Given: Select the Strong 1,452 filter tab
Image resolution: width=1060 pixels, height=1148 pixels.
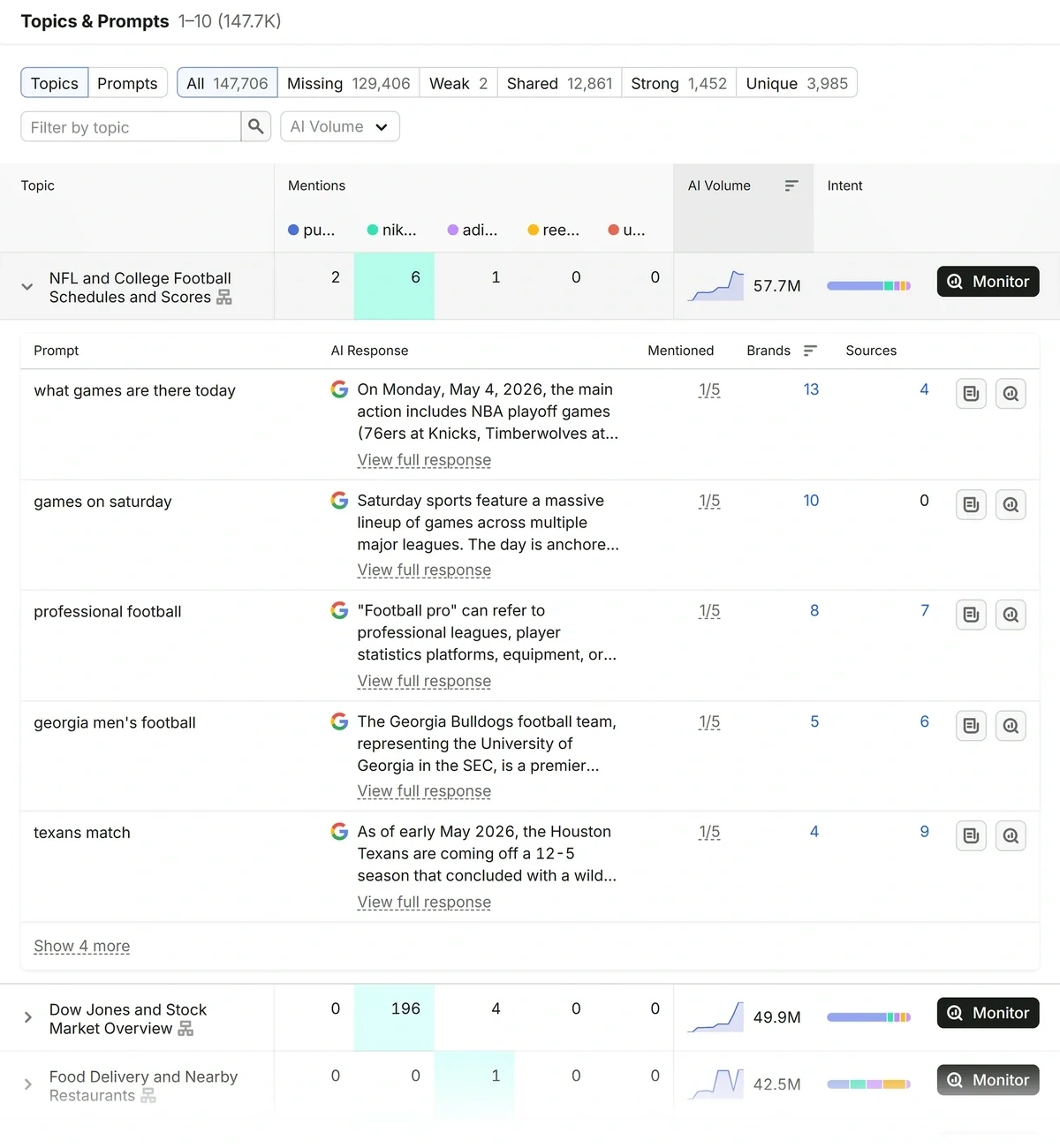Looking at the screenshot, I should click(x=678, y=83).
